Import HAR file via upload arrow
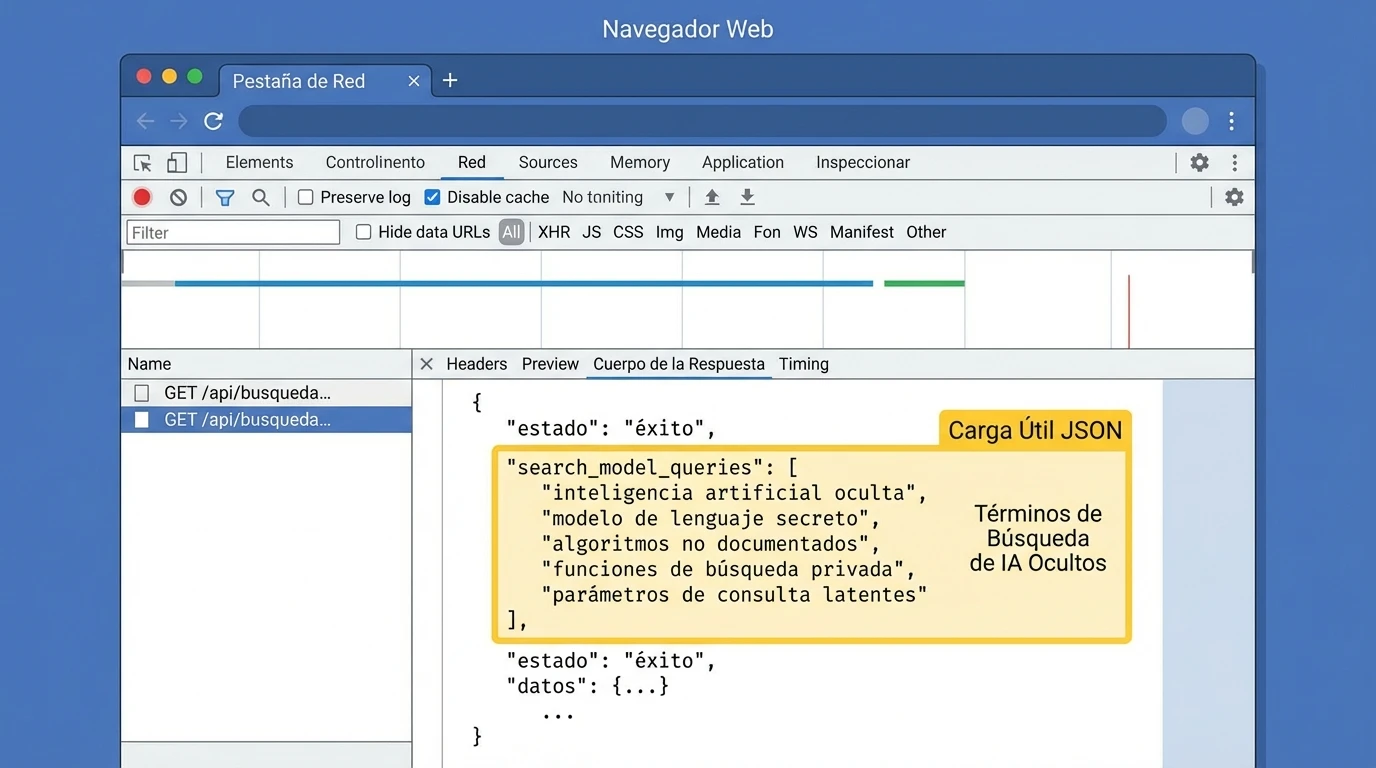This screenshot has height=768, width=1376. pyautogui.click(x=712, y=197)
